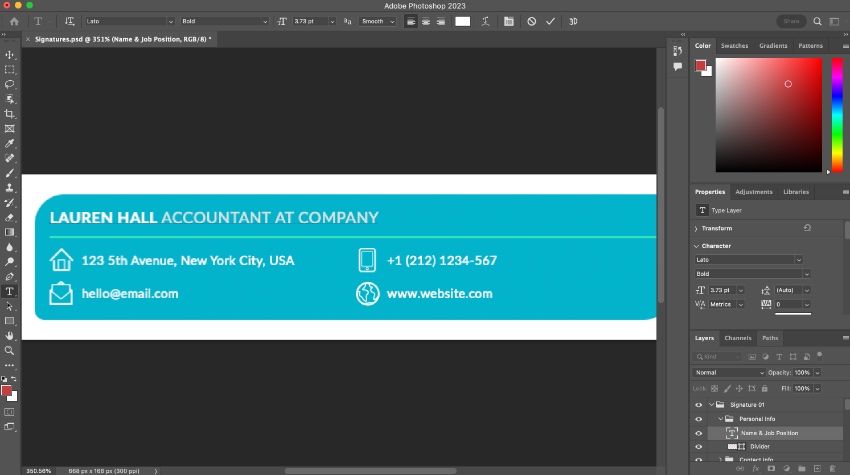Hide the Name & Job Position layer
The image size is (850, 475).
point(698,433)
